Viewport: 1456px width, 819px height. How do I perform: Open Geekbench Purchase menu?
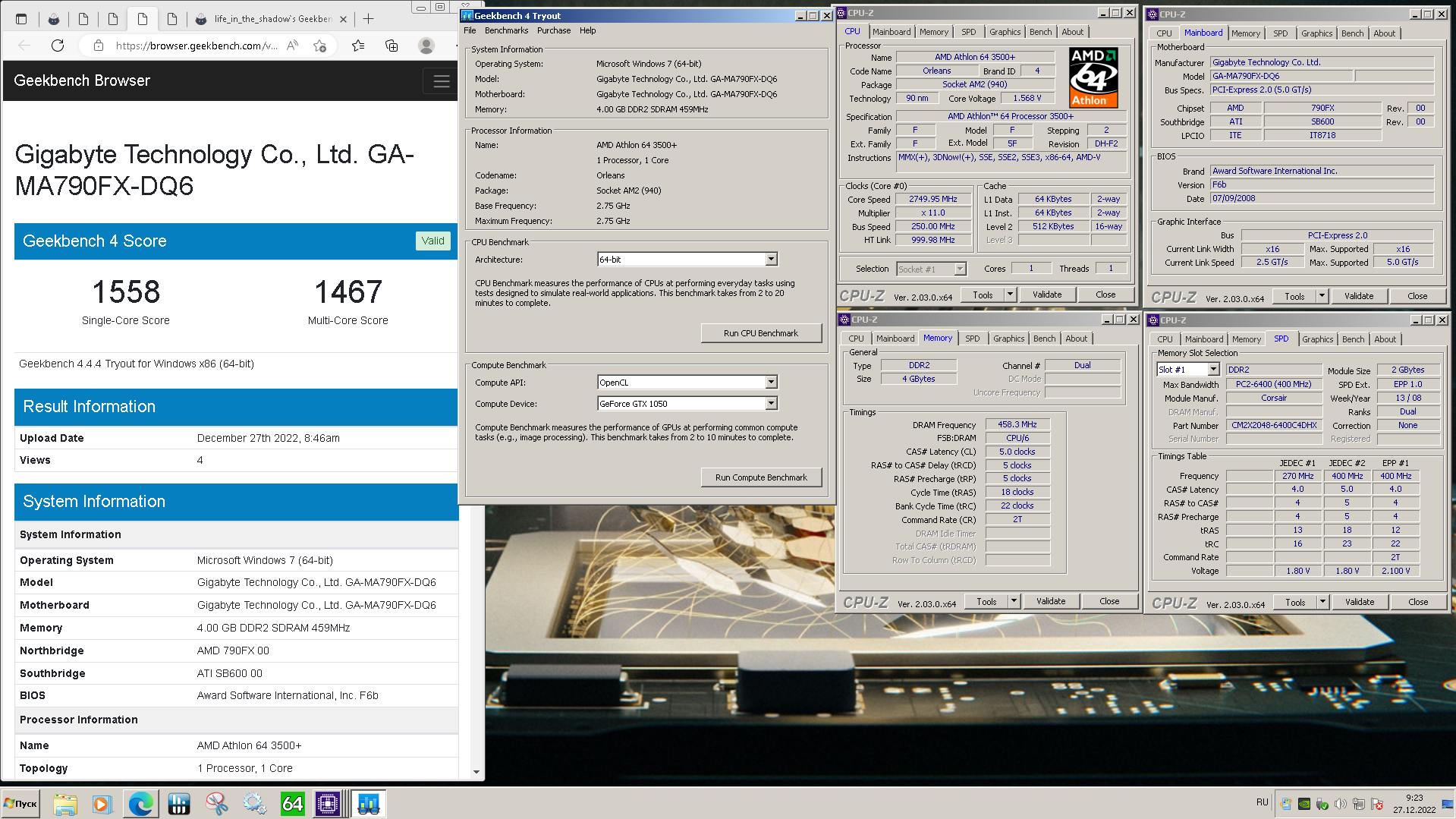(x=554, y=30)
